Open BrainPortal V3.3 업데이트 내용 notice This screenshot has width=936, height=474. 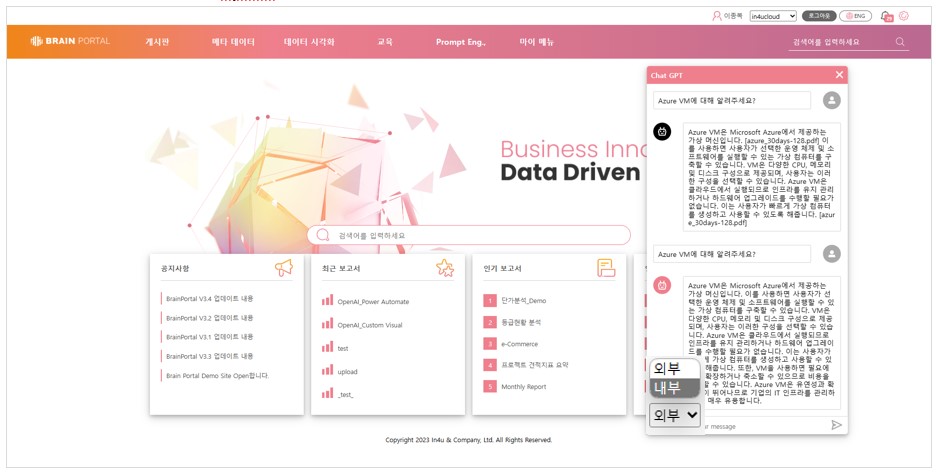[x=210, y=356]
